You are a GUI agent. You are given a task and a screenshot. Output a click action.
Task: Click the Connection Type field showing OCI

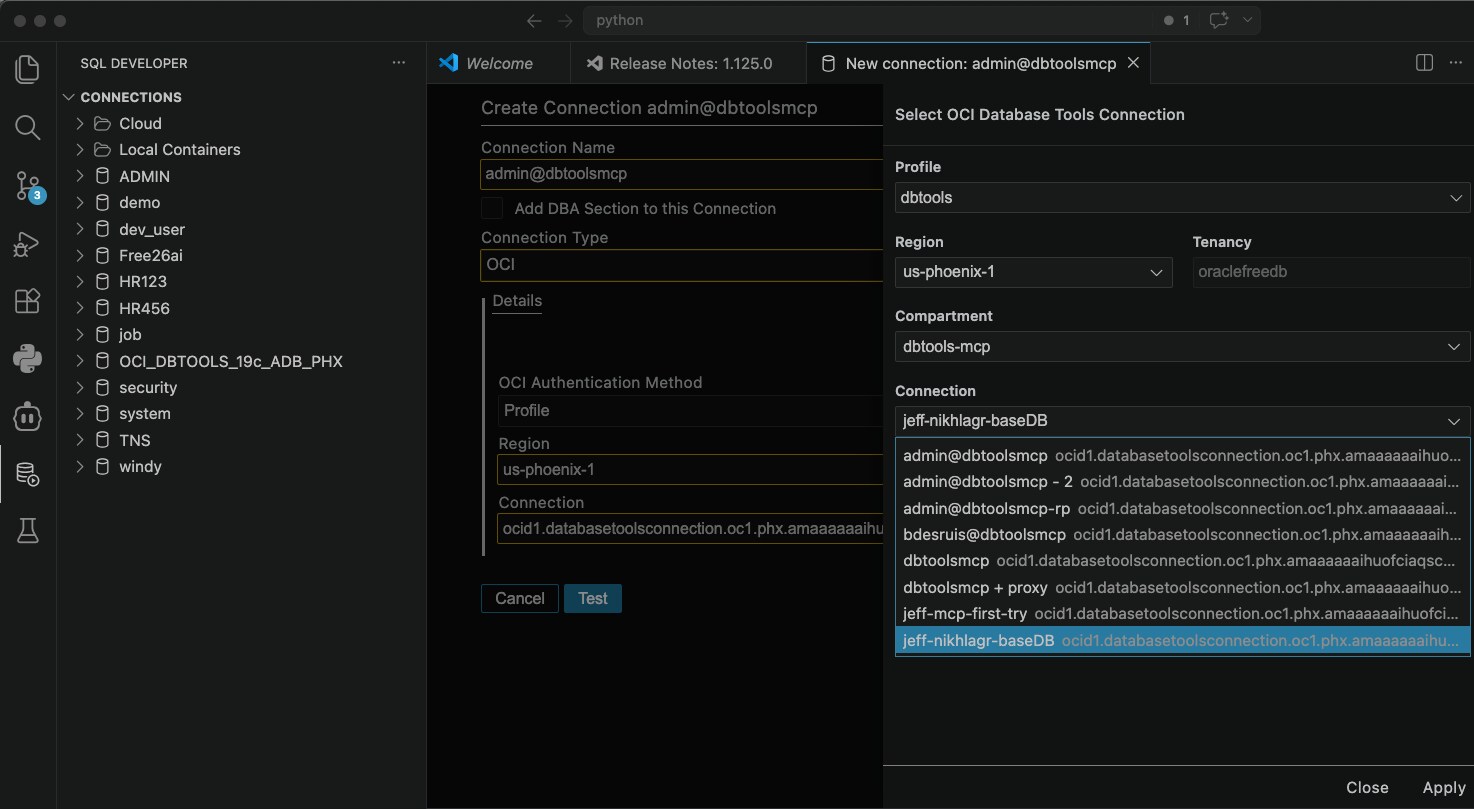681,265
